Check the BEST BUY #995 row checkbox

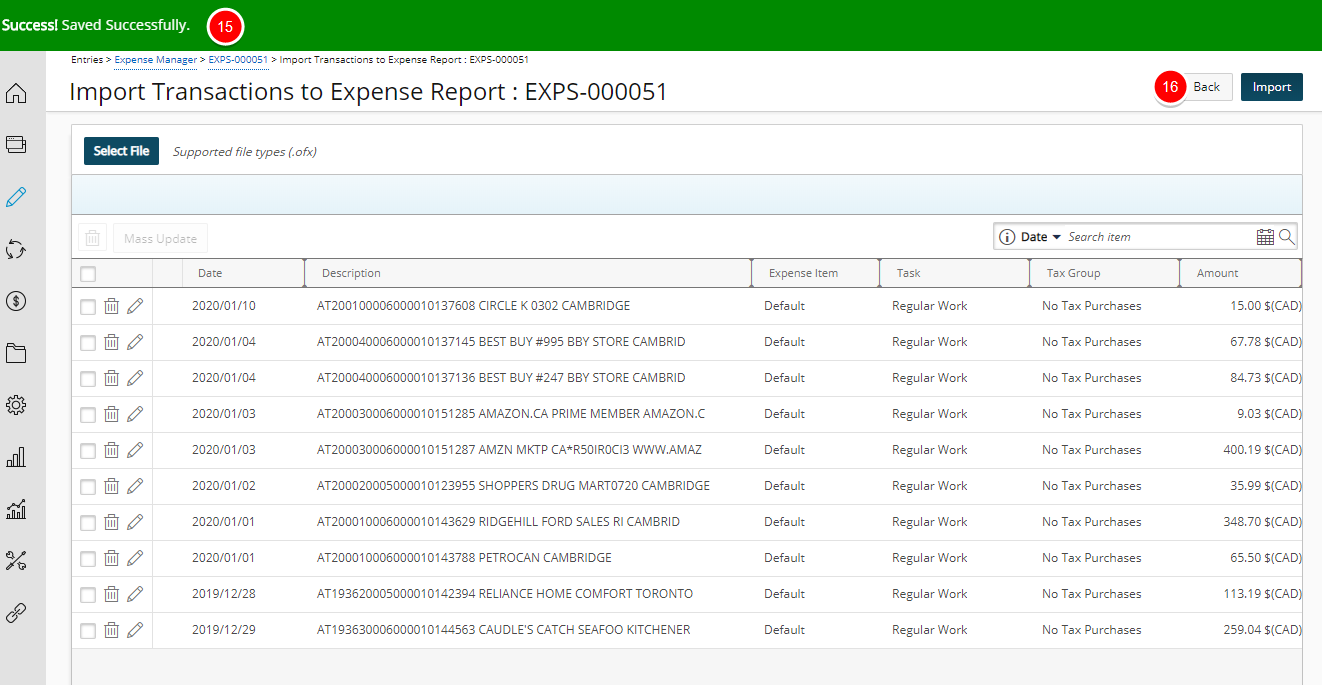[x=88, y=343]
